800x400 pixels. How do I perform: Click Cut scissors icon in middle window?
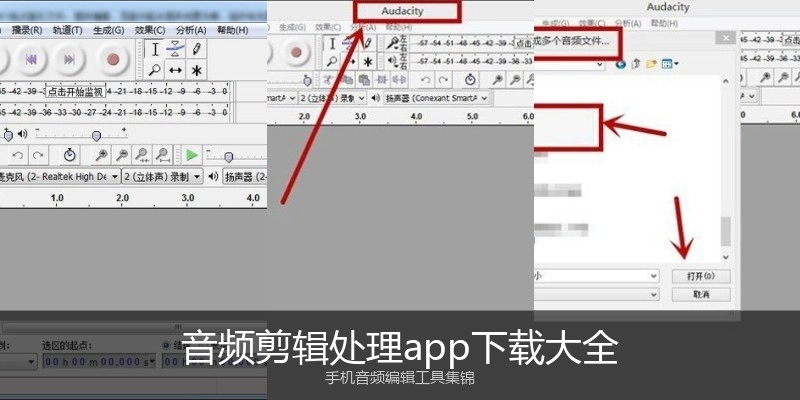click(329, 80)
